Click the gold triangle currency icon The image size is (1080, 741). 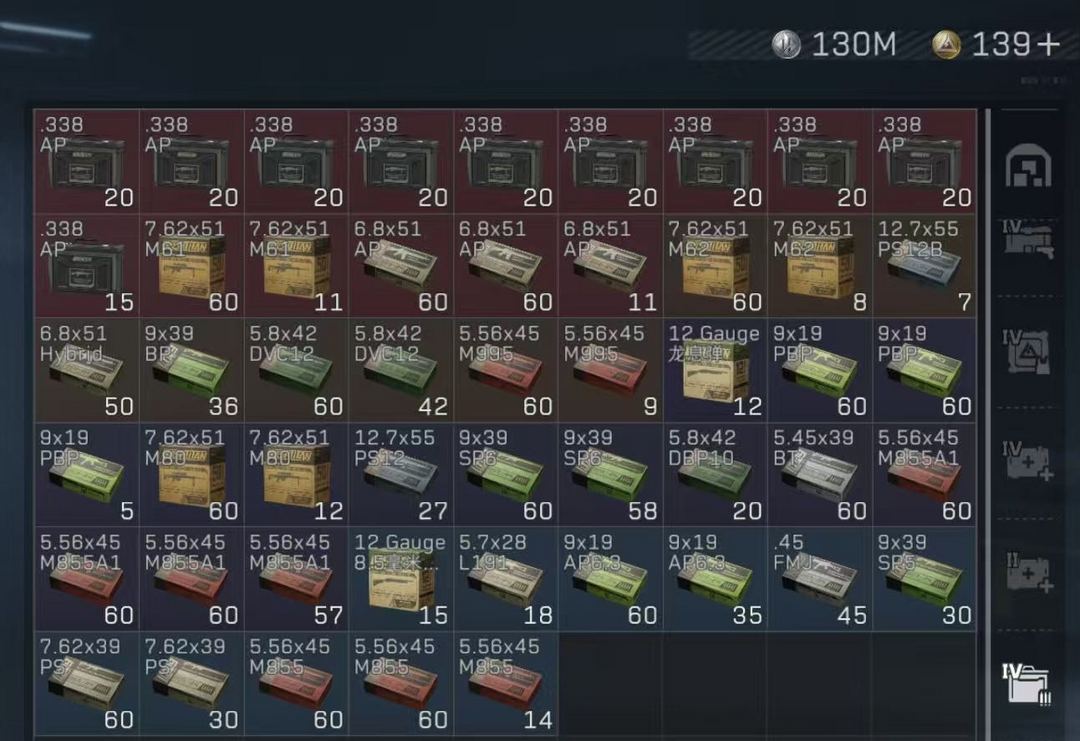click(x=946, y=45)
